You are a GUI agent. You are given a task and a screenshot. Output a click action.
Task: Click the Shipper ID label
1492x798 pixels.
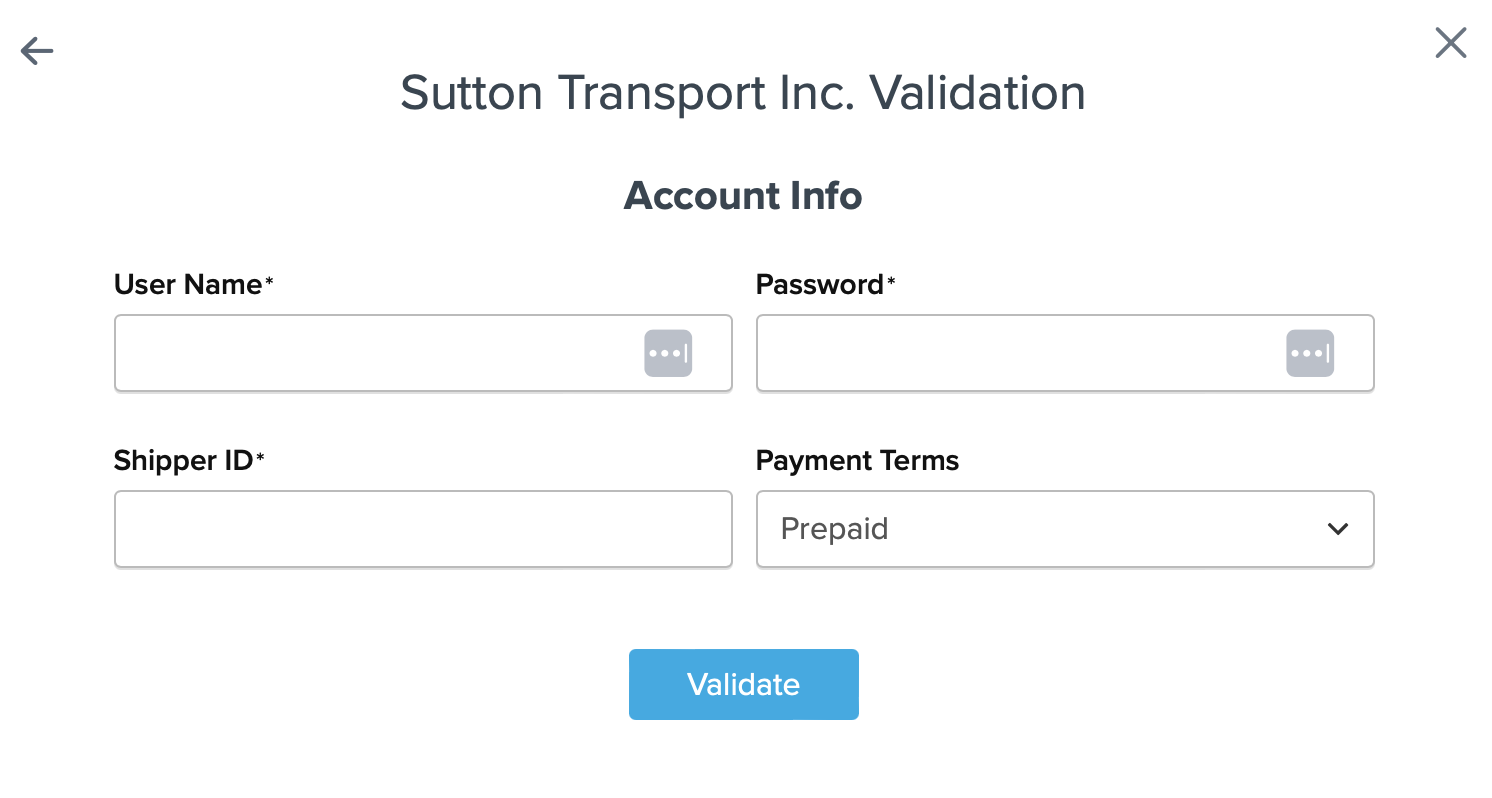click(183, 461)
